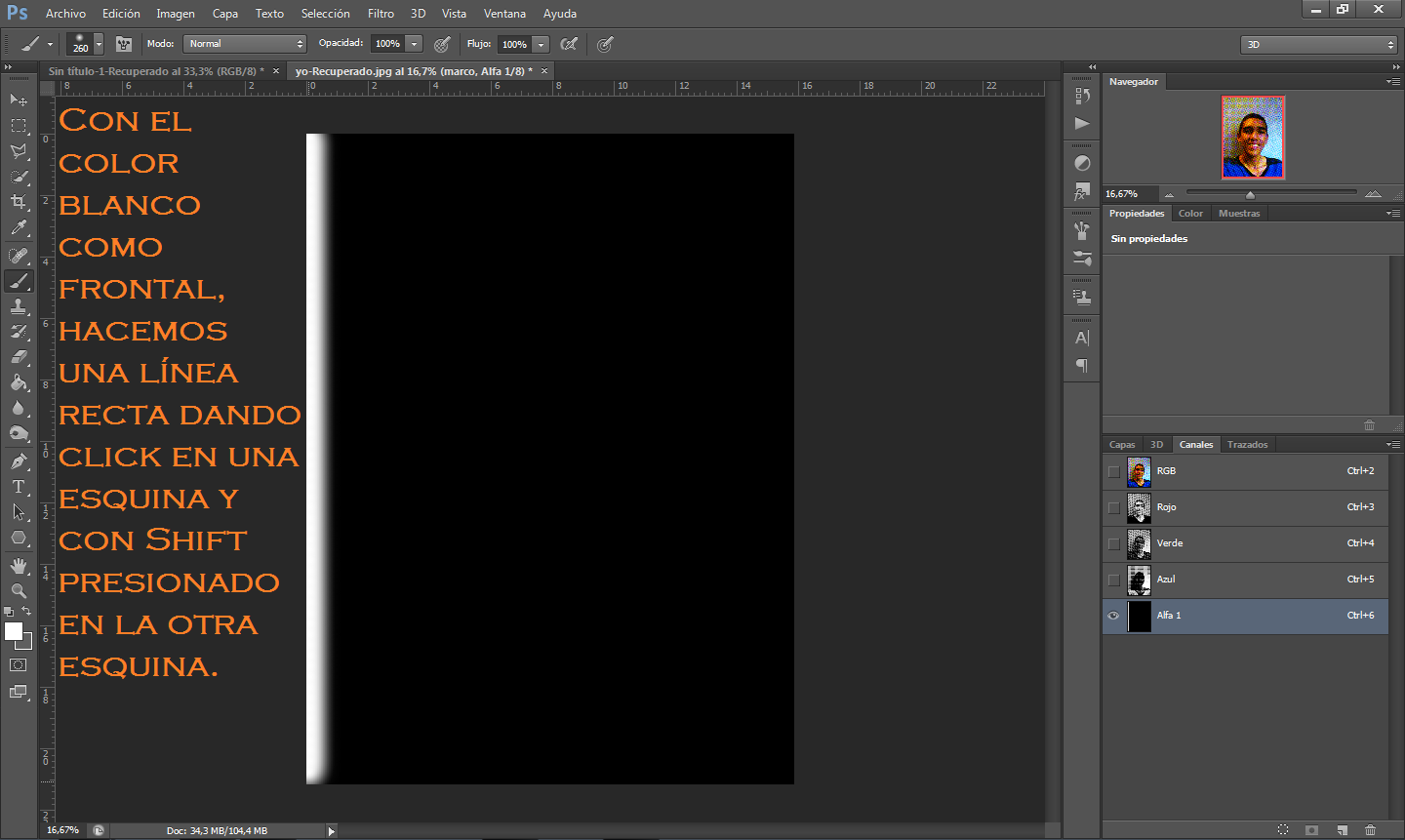
Task: Select the Alfa 1 channel thumbnail
Action: [x=1139, y=617]
